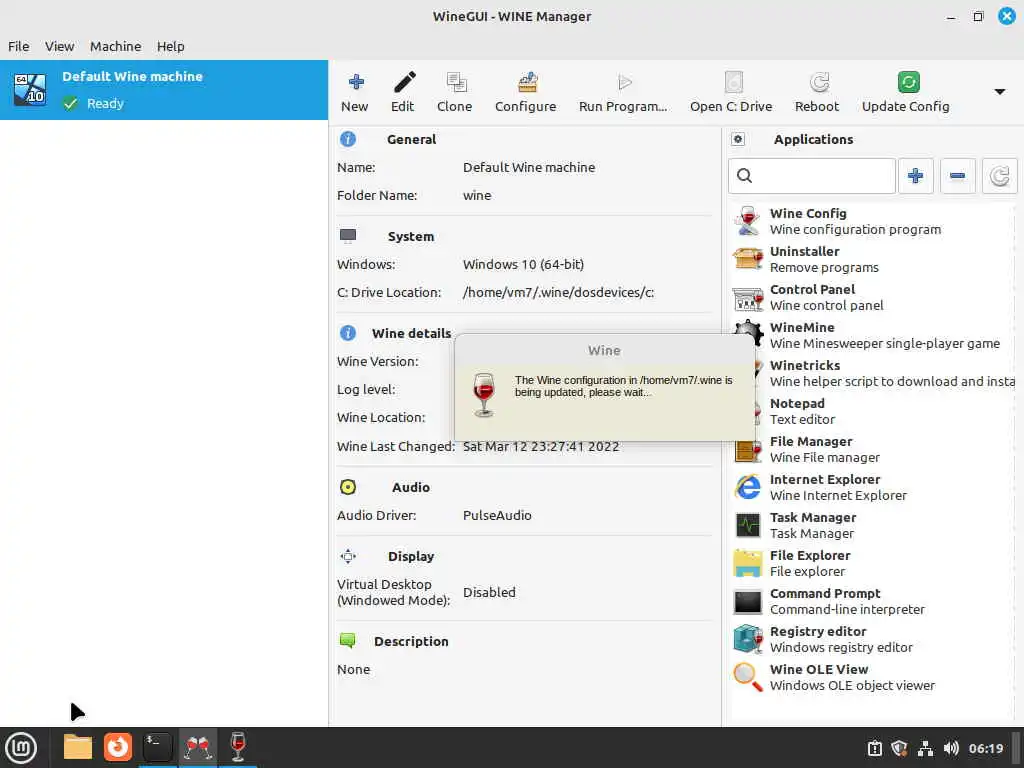Image resolution: width=1024 pixels, height=768 pixels.
Task: Click the New machine toolbar icon
Action: click(355, 82)
